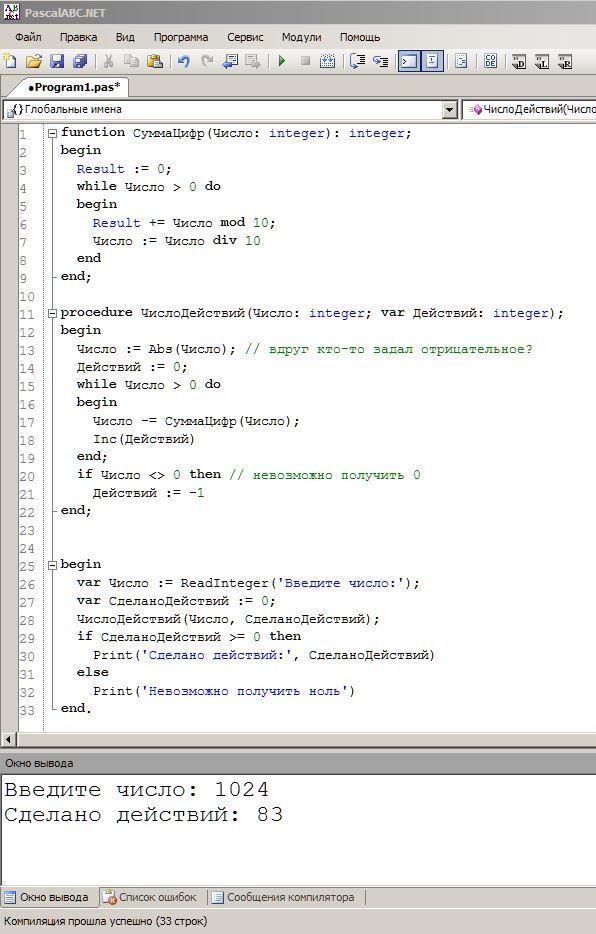Click the Paste clipboard icon
The height and width of the screenshot is (934, 596).
pyautogui.click(x=154, y=61)
